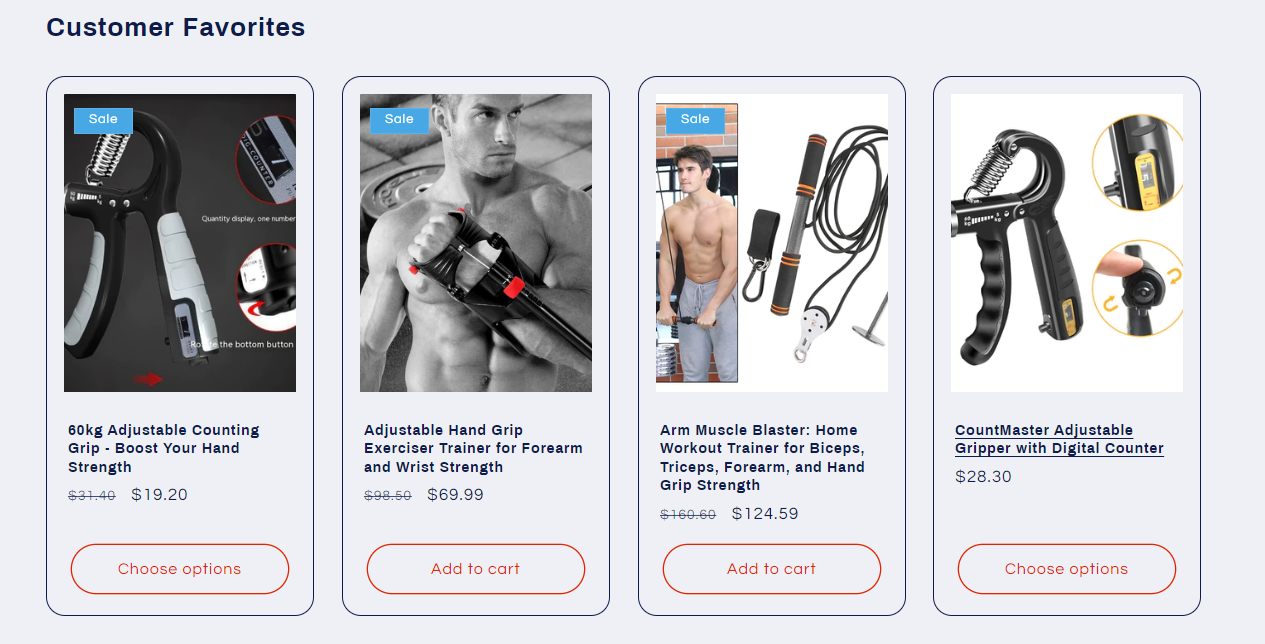Click the Sale badge on the Arm Muscle Blaster
Viewport: 1265px width, 644px height.
tap(695, 119)
